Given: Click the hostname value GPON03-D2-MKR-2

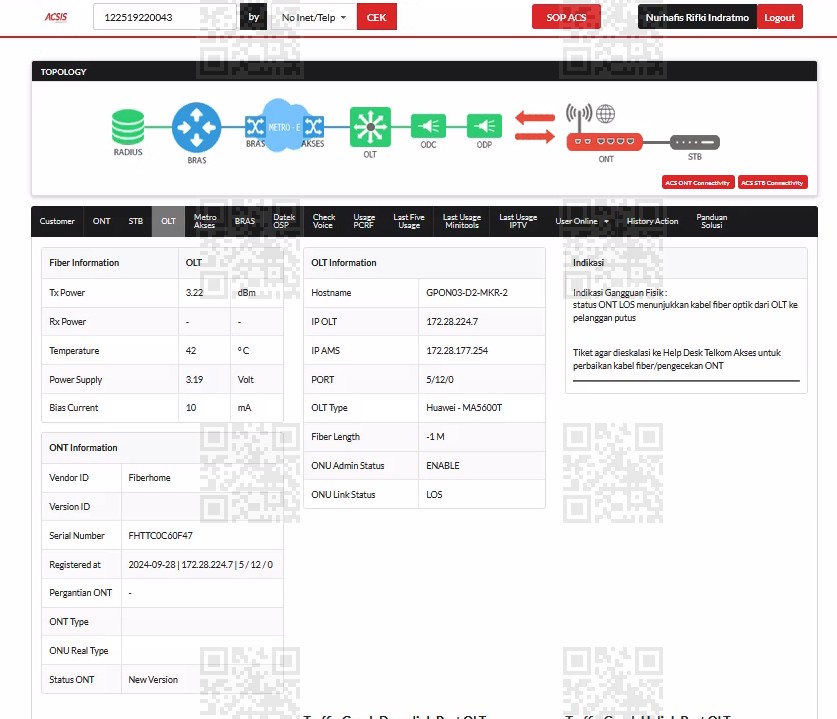Looking at the screenshot, I should pyautogui.click(x=467, y=293).
